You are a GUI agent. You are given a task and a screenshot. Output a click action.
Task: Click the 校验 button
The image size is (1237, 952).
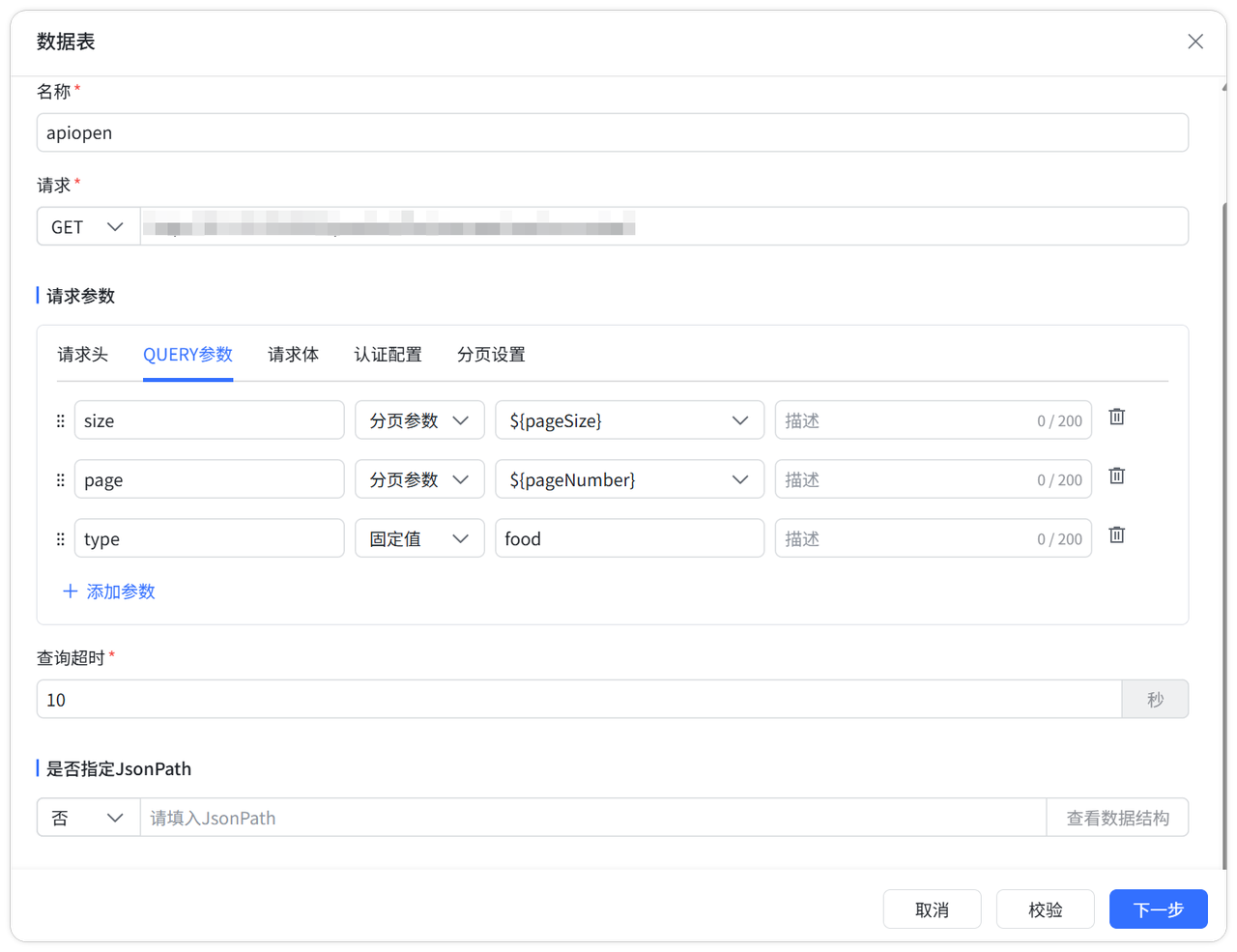coord(1045,909)
